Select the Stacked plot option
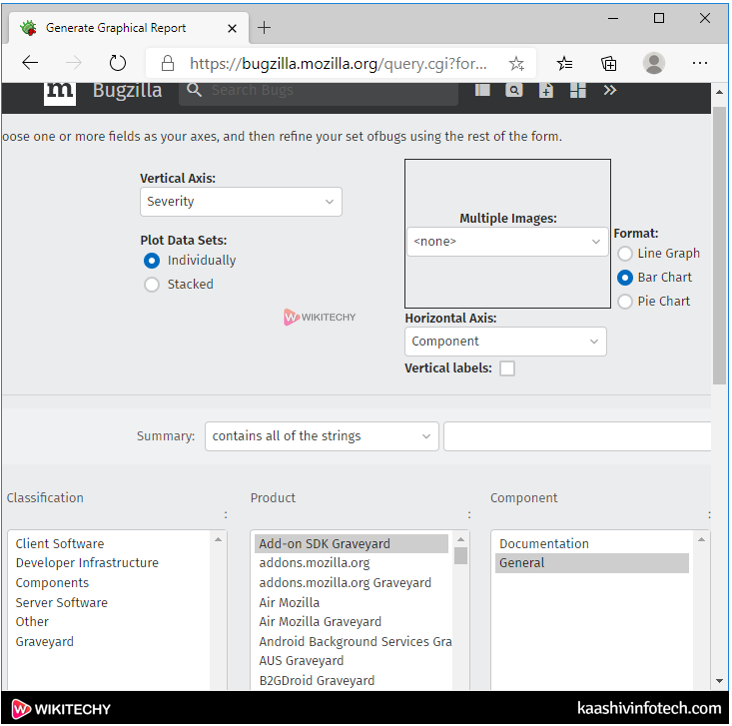 click(152, 284)
